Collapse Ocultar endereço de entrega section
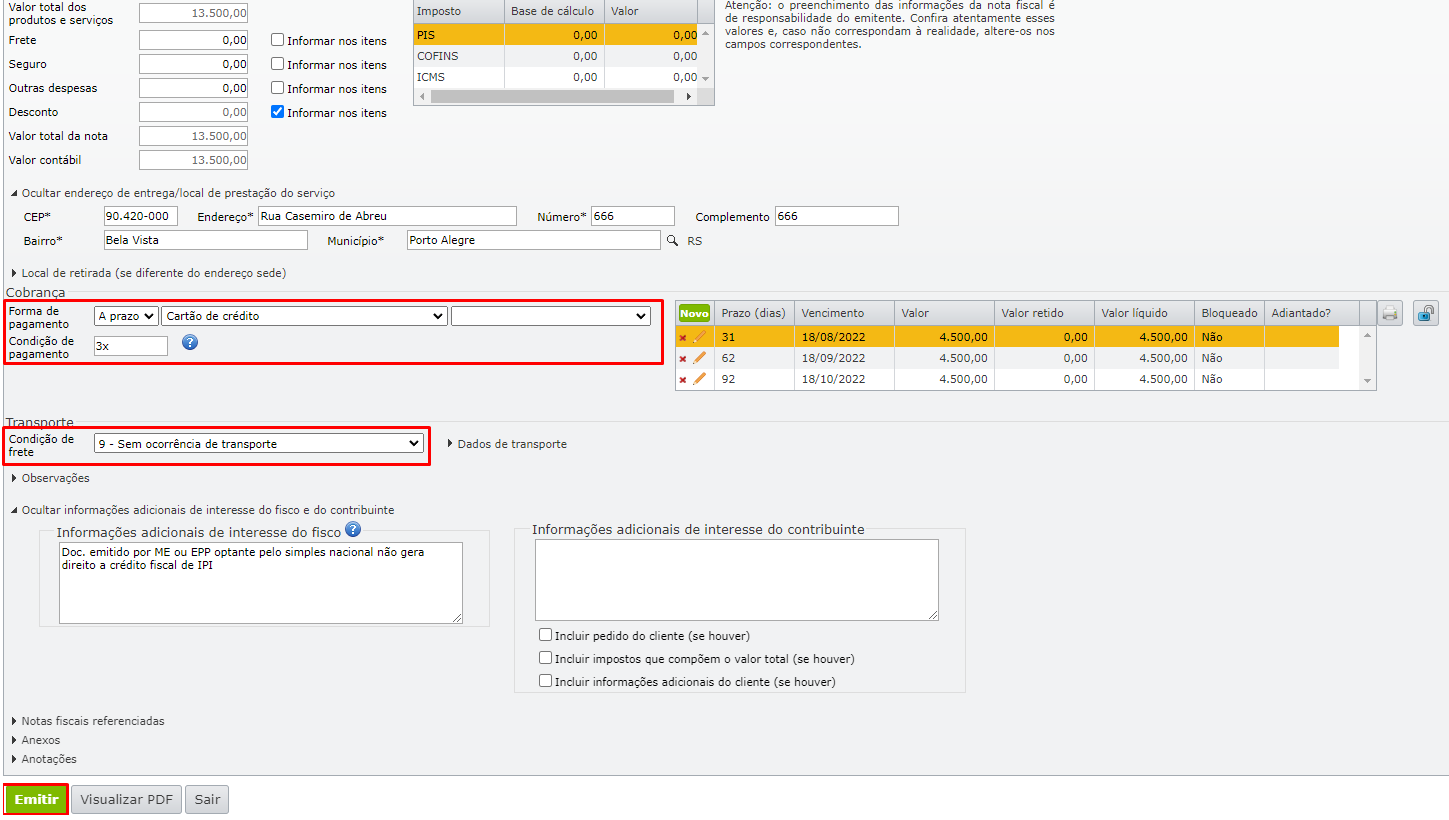Viewport: 1449px width, 820px height. point(173,193)
